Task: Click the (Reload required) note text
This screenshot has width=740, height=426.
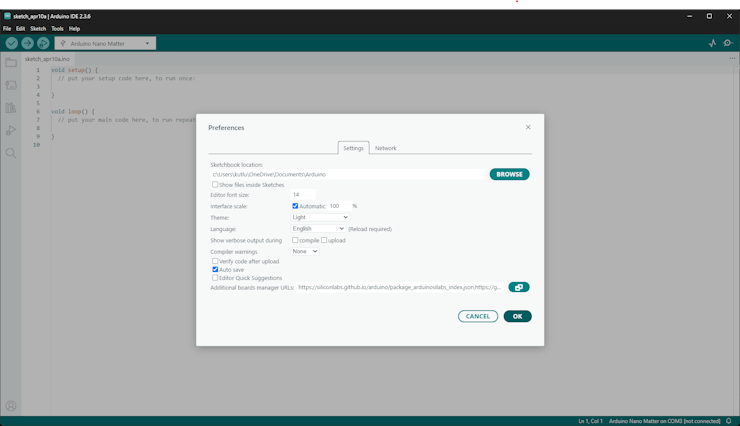Action: [x=370, y=229]
